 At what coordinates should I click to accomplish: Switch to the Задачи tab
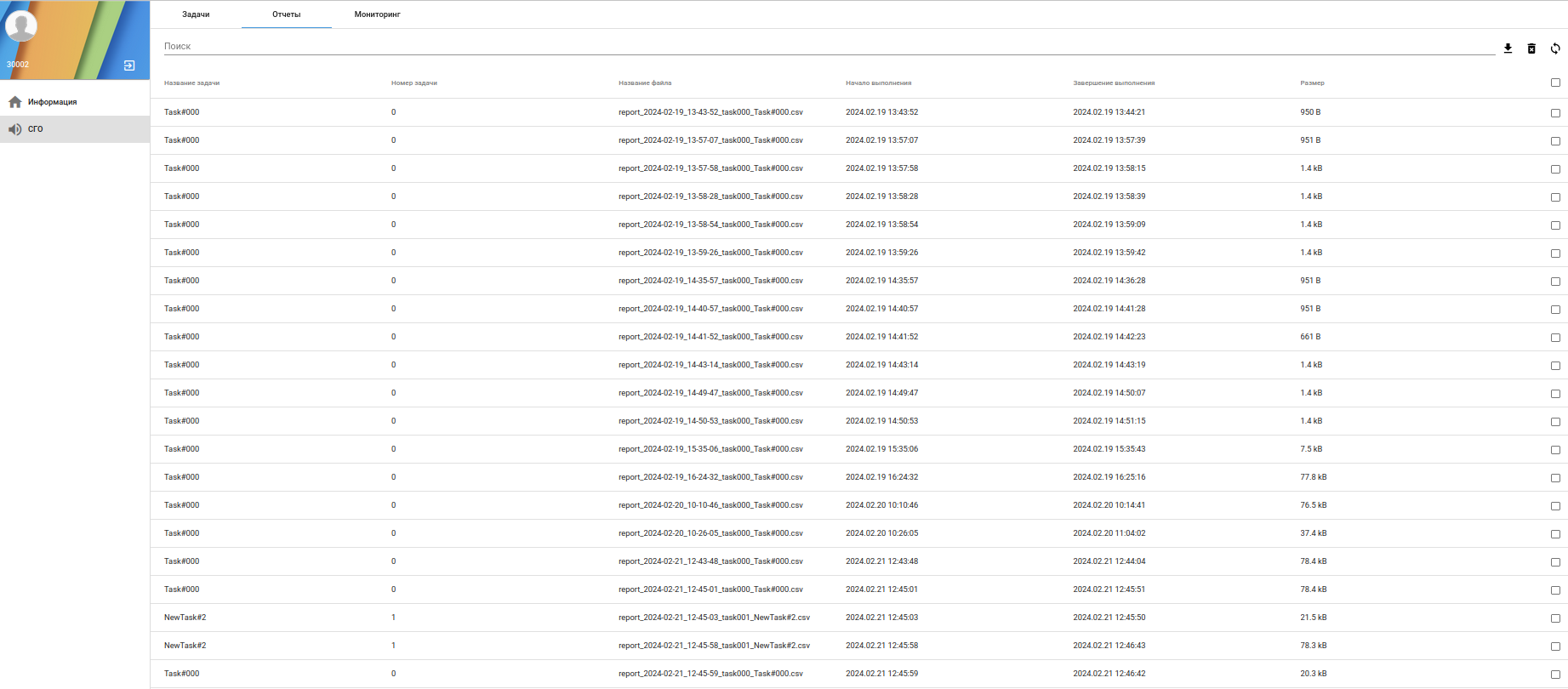tap(196, 14)
